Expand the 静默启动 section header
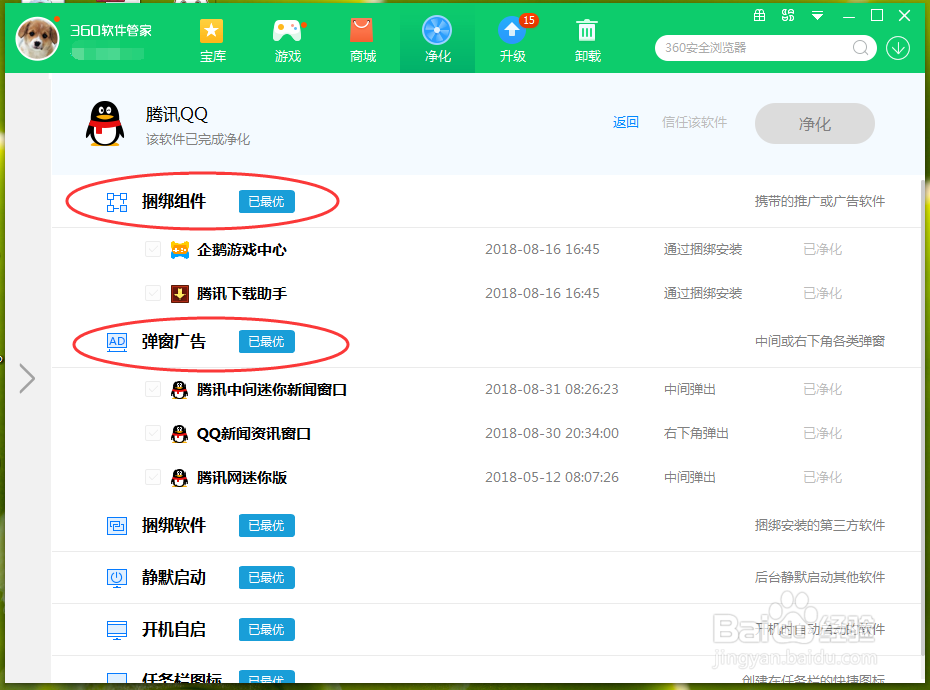 click(486, 578)
